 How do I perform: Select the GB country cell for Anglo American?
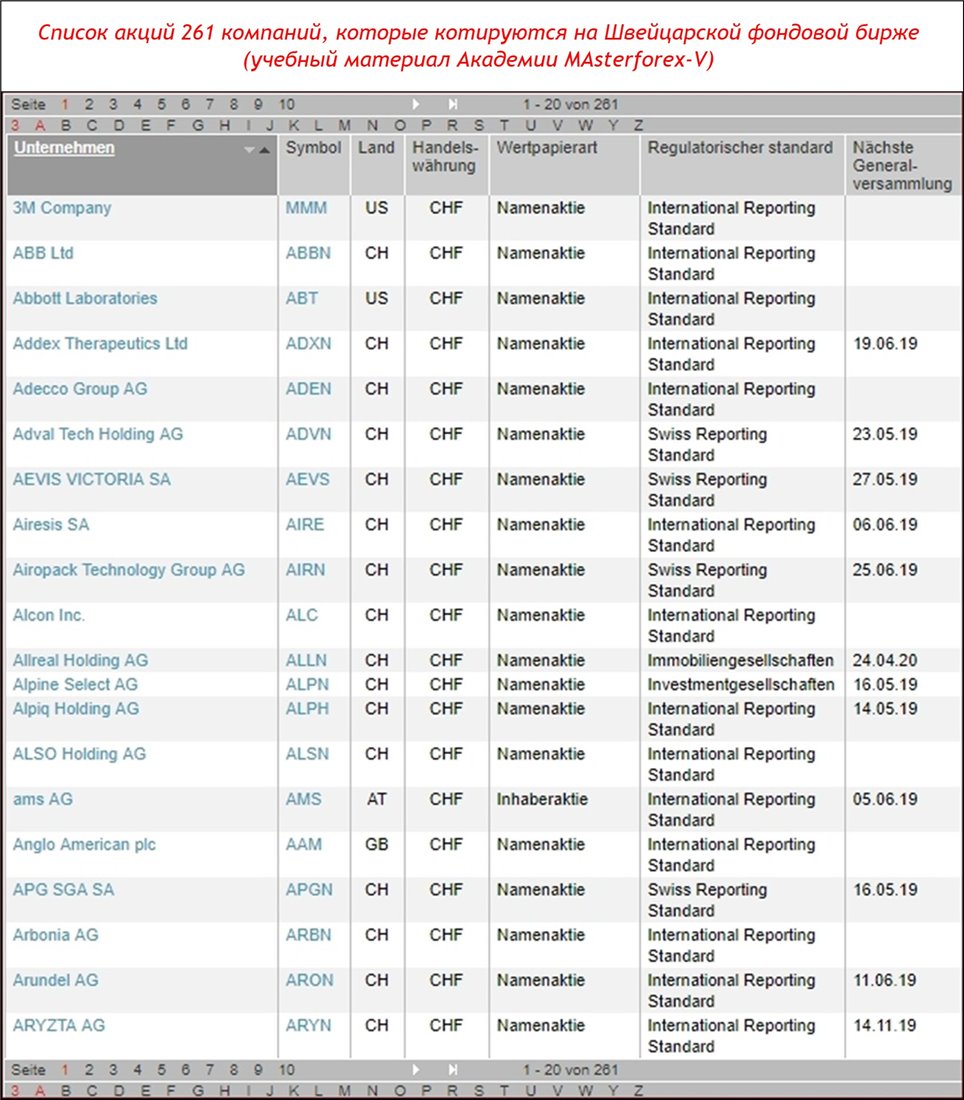point(377,845)
